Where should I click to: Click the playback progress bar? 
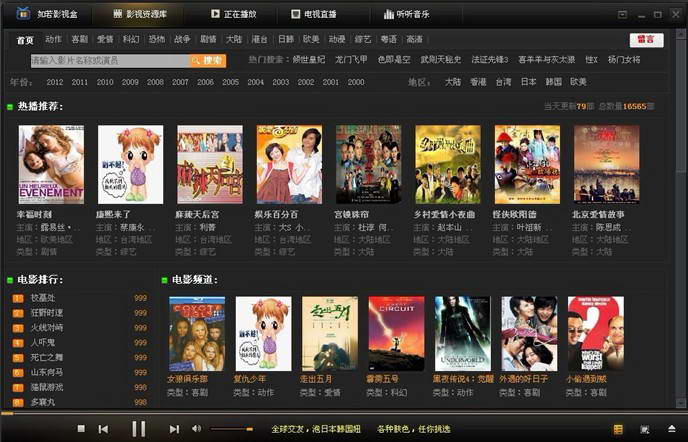pos(344,413)
